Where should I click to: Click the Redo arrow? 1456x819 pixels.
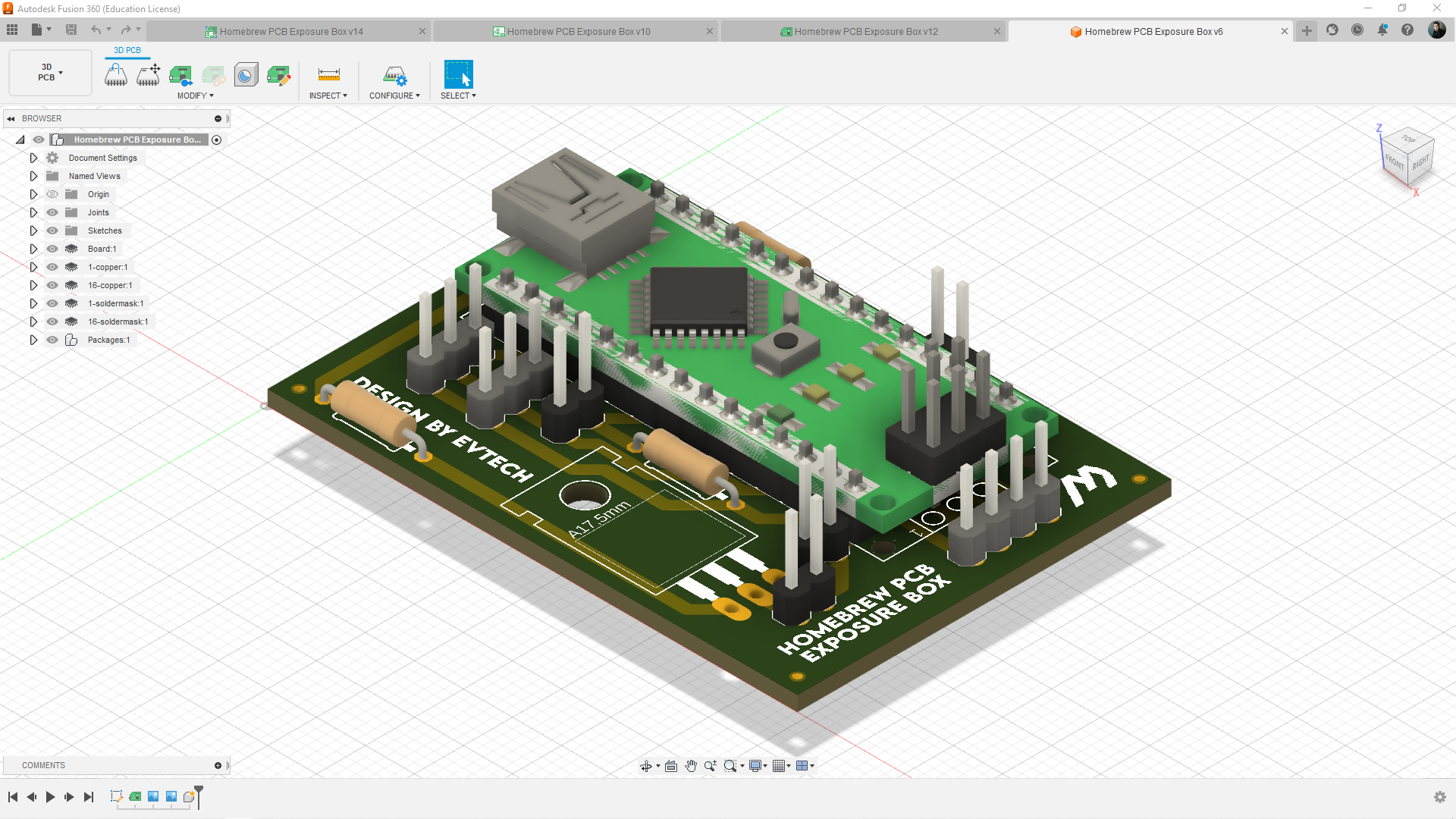click(126, 30)
